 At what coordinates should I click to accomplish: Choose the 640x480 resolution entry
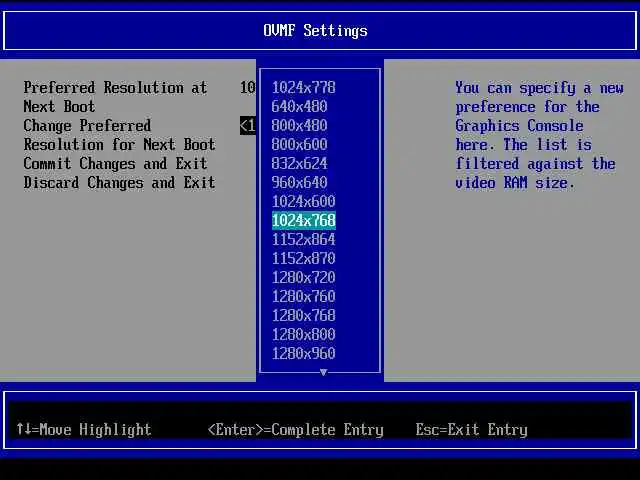299,107
